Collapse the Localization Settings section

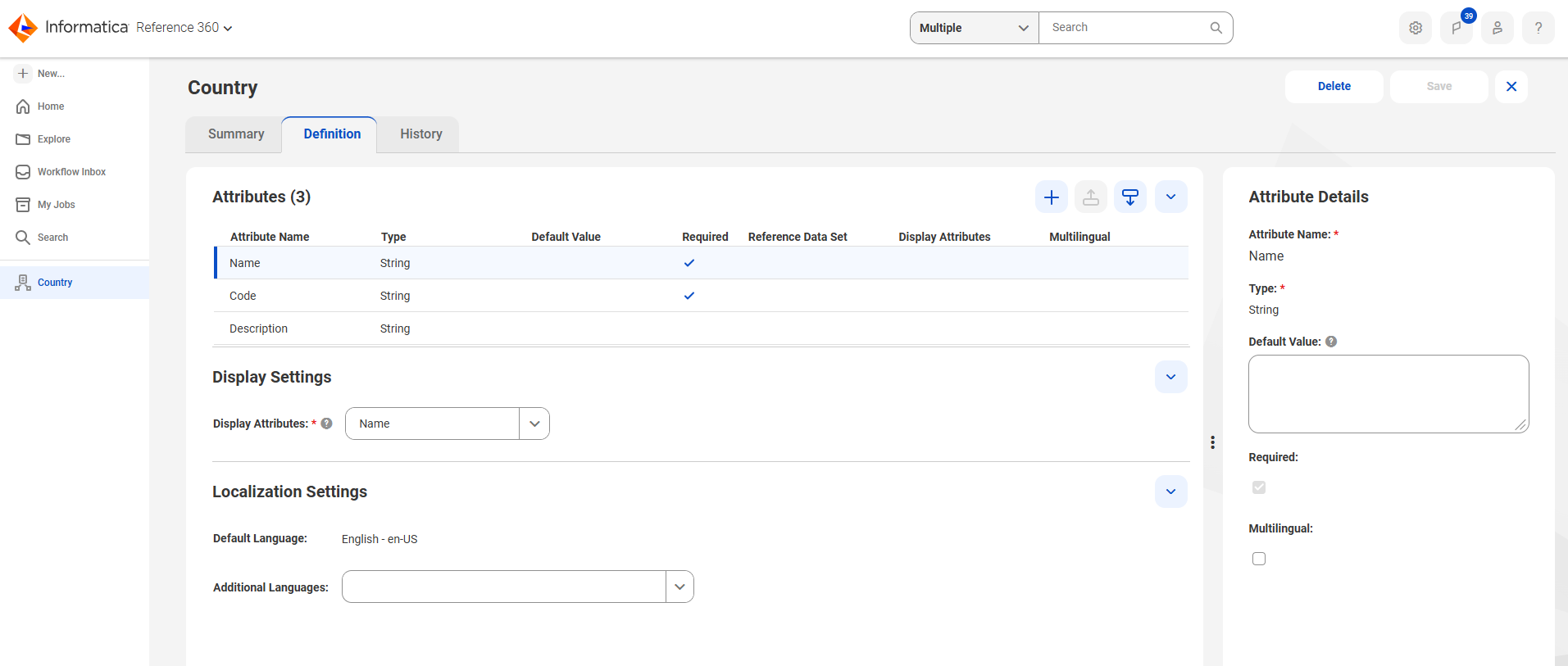(1171, 492)
